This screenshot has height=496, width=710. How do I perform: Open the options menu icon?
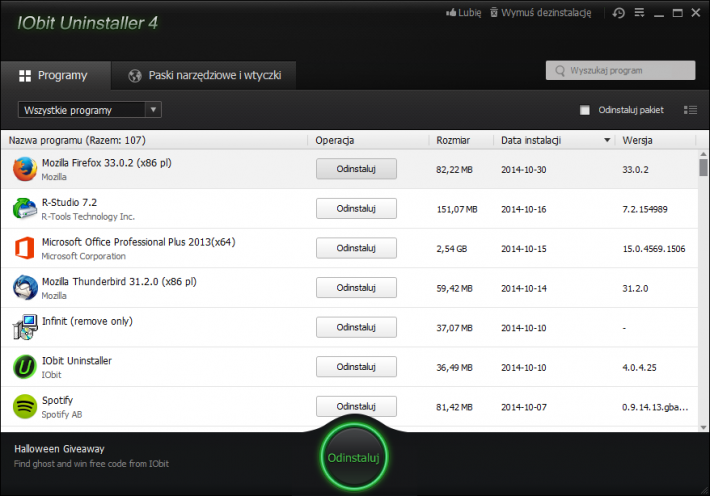pos(639,13)
